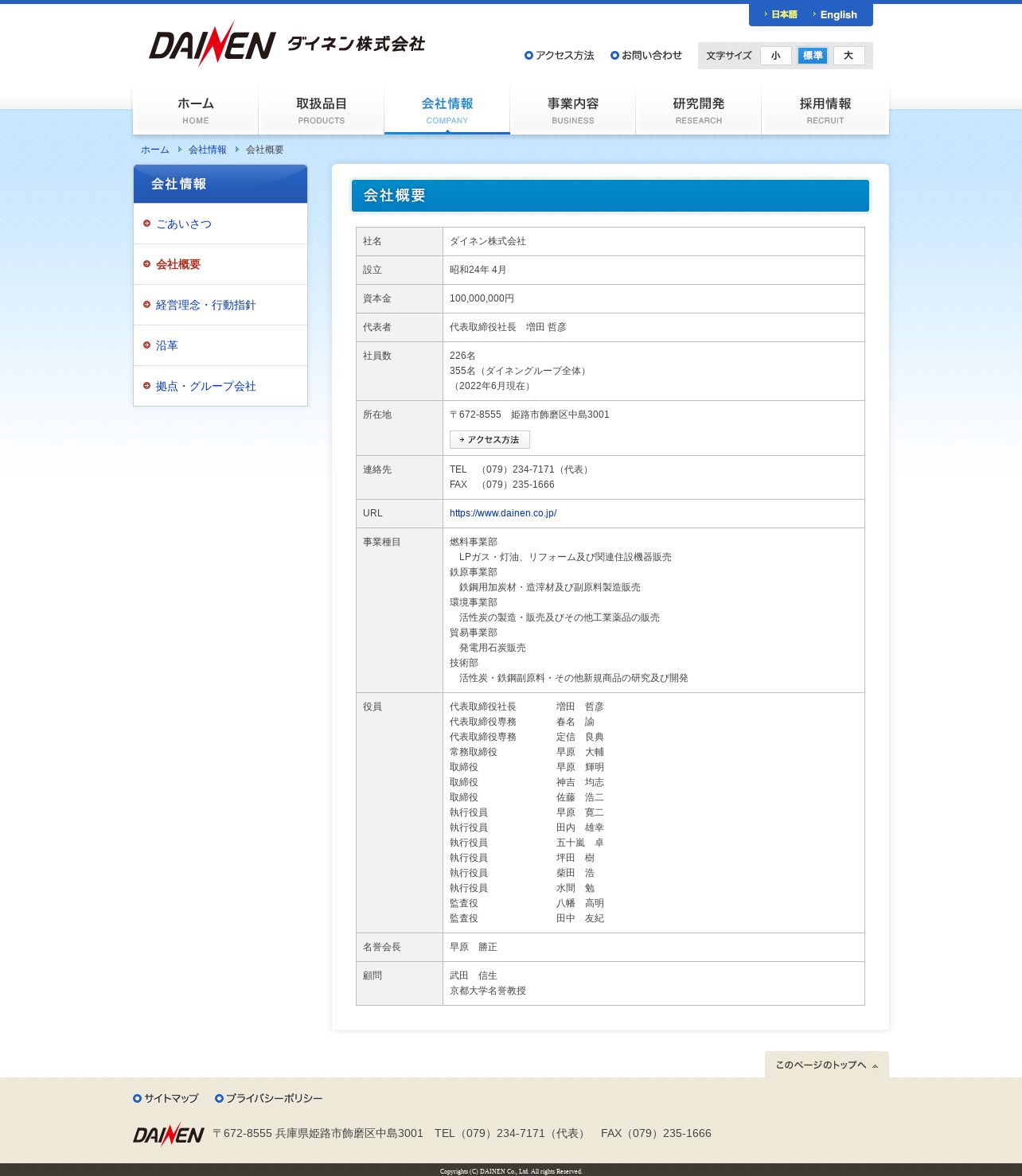Click the 鉄原事業部 business line
The image size is (1022, 1176).
[x=474, y=572]
